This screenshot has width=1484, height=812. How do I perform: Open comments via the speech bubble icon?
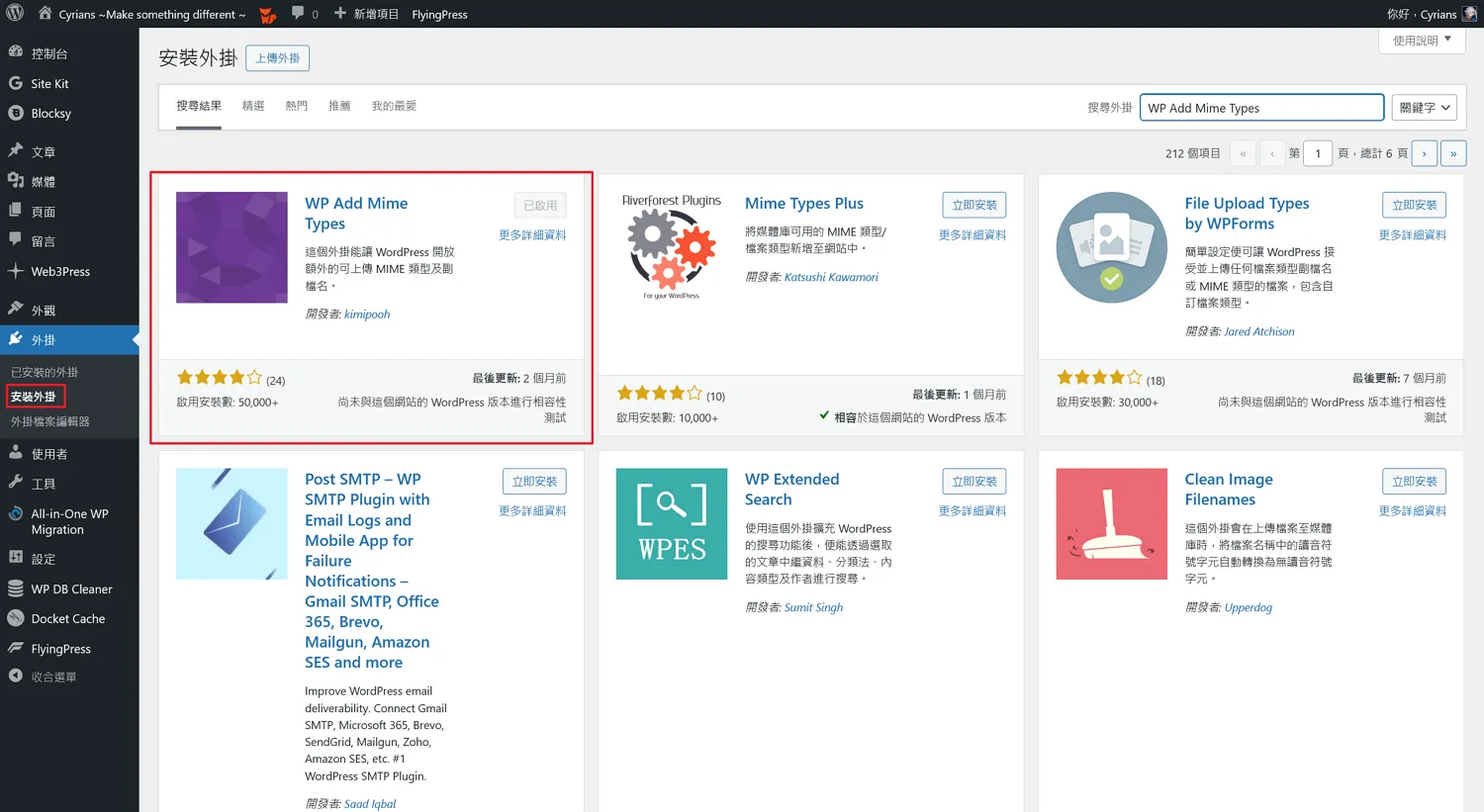tap(300, 14)
